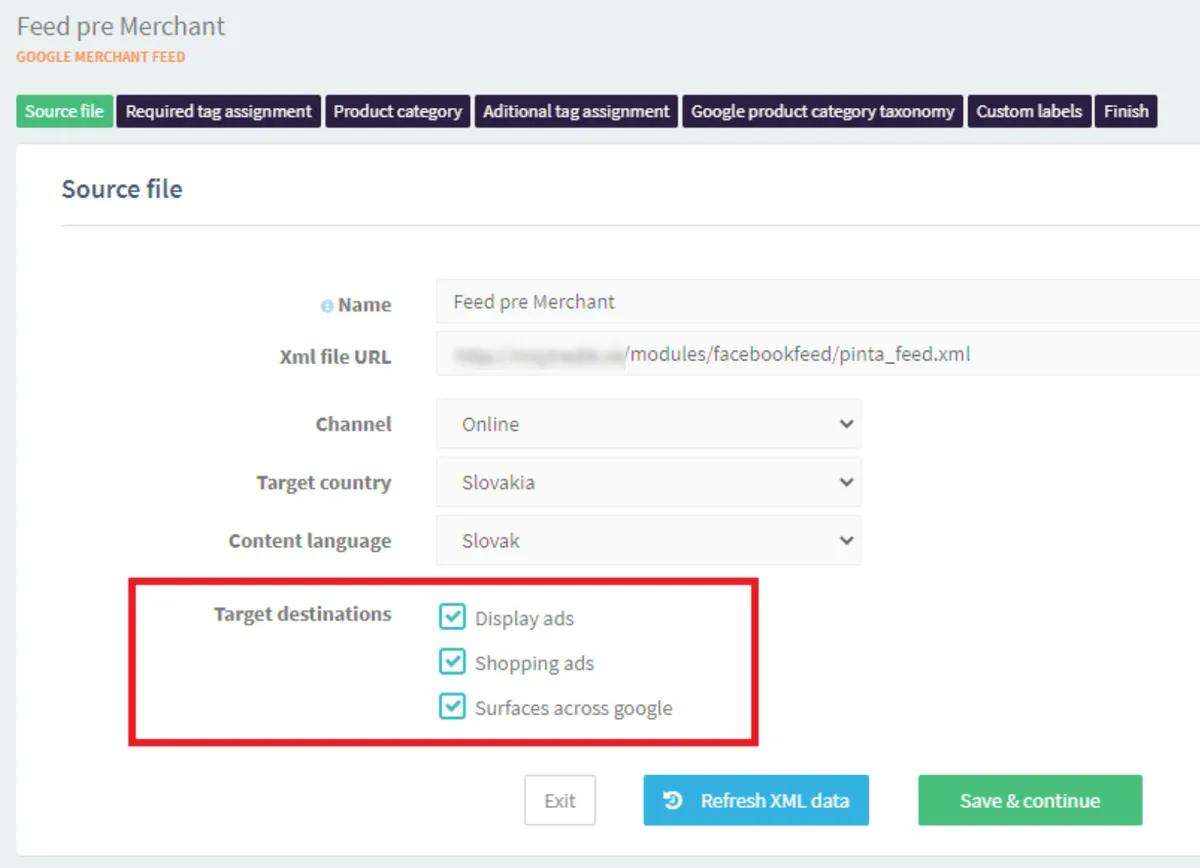Click the Name input field

click(x=816, y=302)
